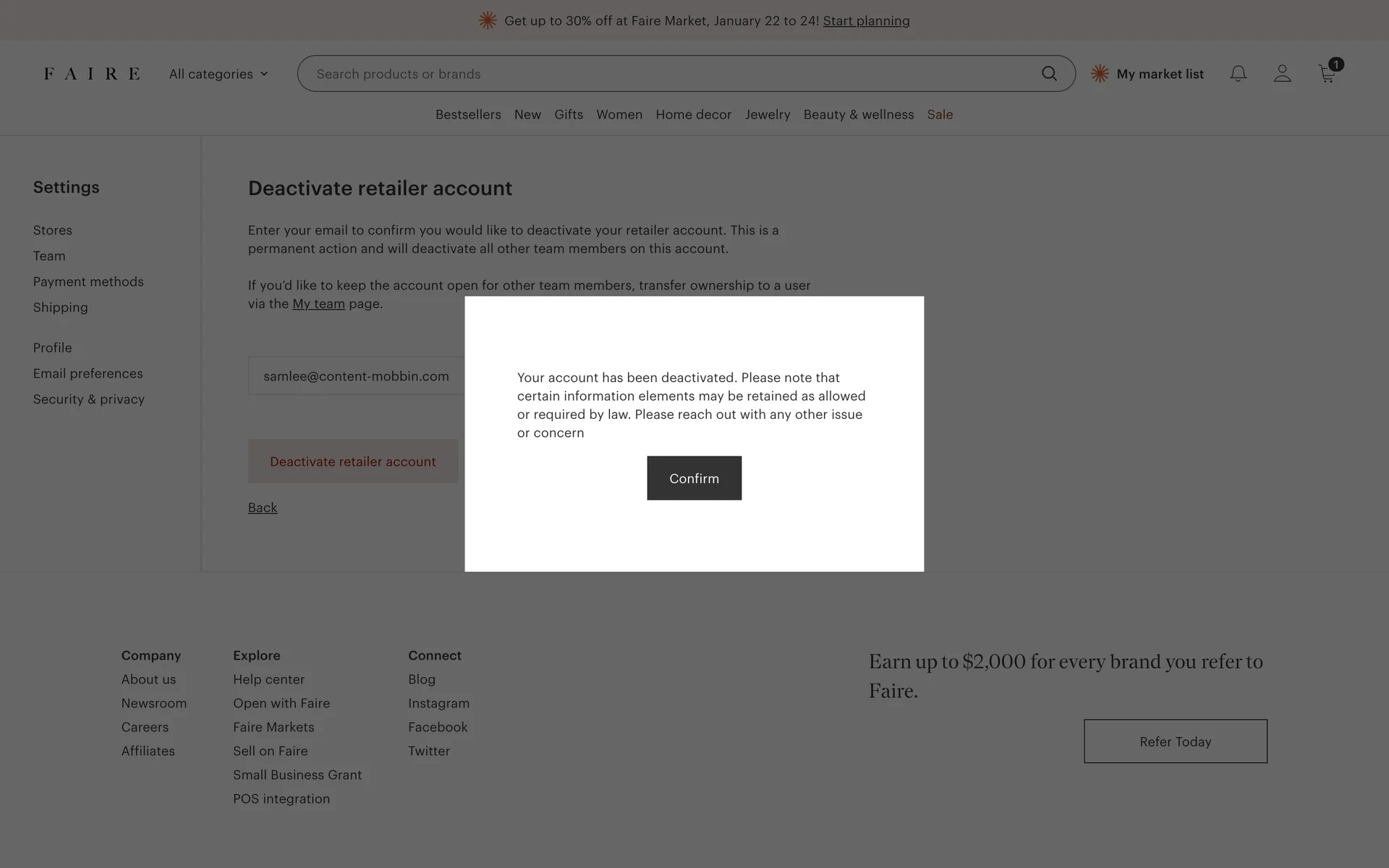Viewport: 1389px width, 868px height.
Task: Select Payment methods in settings
Action: click(x=88, y=281)
